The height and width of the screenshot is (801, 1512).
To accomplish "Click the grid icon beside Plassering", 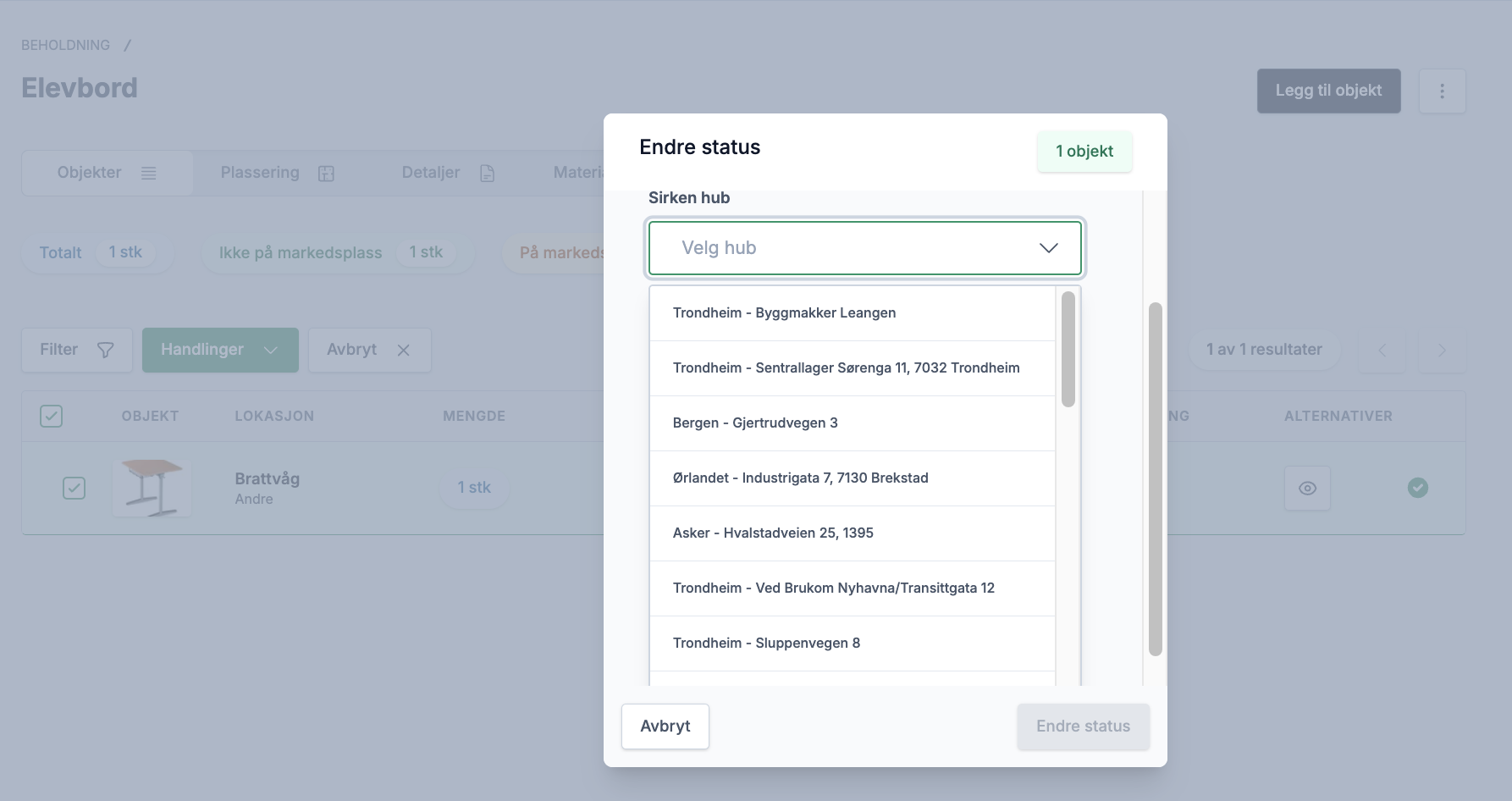I will click(326, 172).
